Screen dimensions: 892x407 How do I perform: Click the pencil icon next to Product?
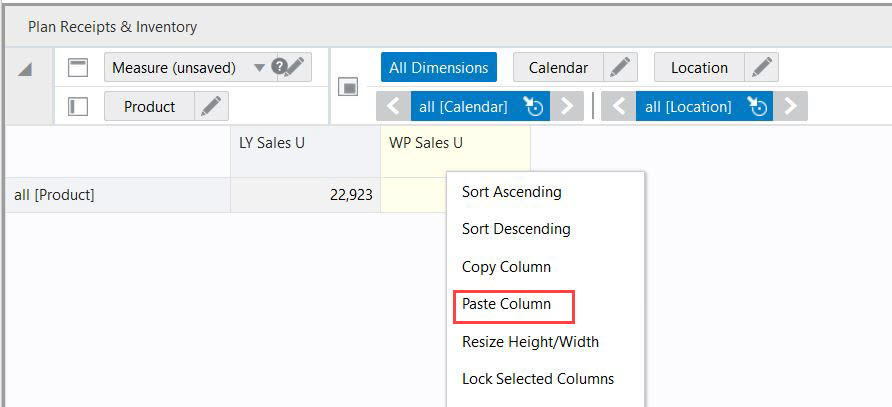211,106
